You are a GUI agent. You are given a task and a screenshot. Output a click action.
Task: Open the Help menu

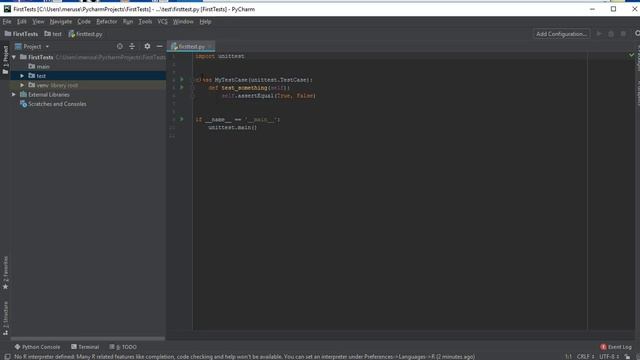(x=205, y=22)
